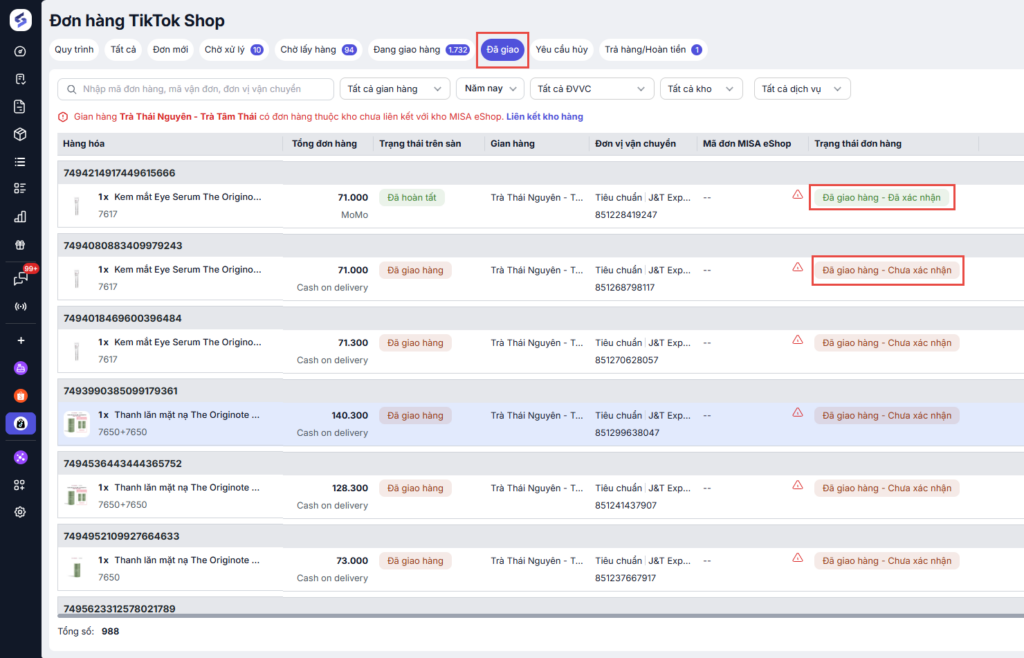Click total amount 73.000
The height and width of the screenshot is (658, 1024).
tap(352, 561)
